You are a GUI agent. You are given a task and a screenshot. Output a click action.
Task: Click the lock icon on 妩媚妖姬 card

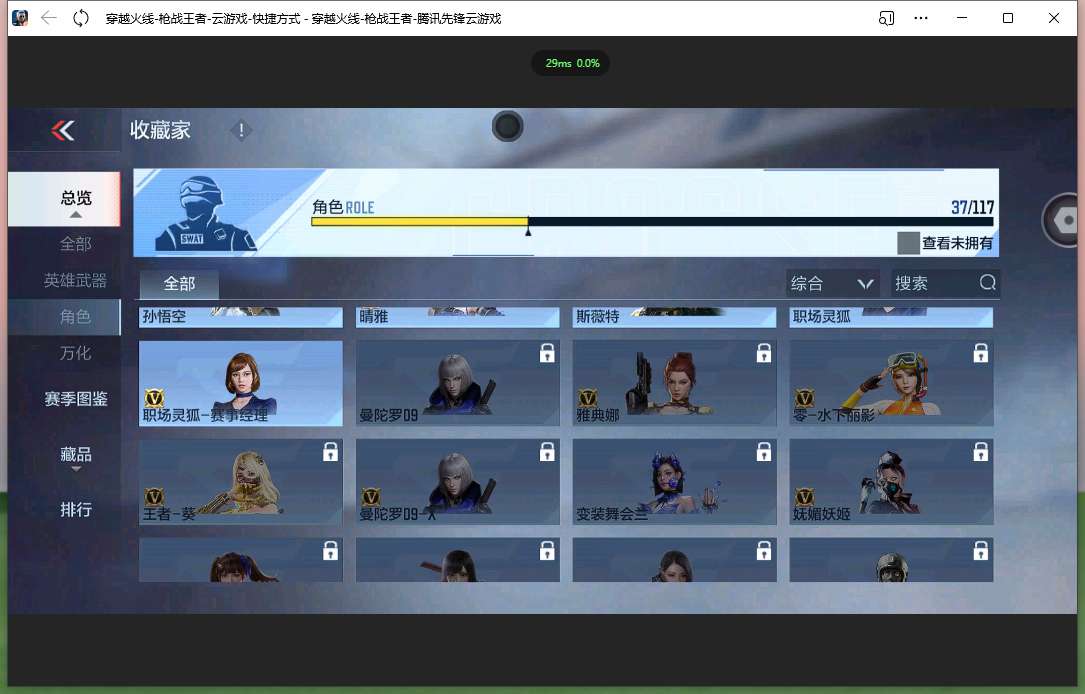[x=981, y=452]
